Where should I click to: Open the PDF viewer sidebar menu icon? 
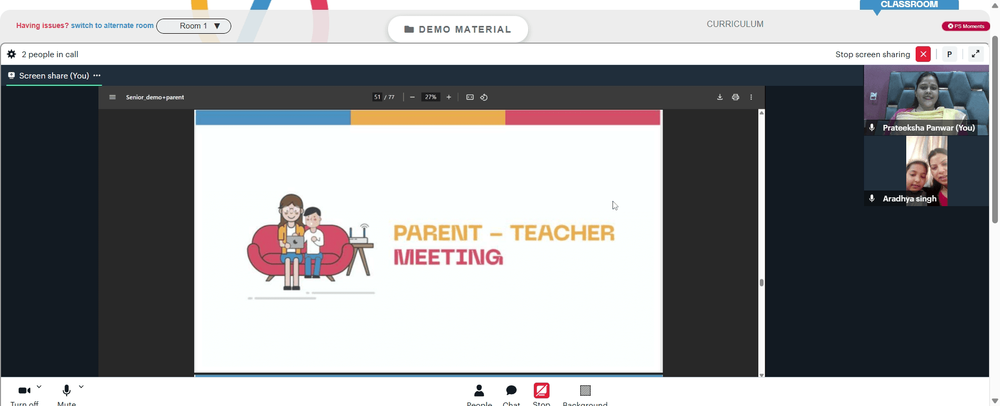click(112, 97)
